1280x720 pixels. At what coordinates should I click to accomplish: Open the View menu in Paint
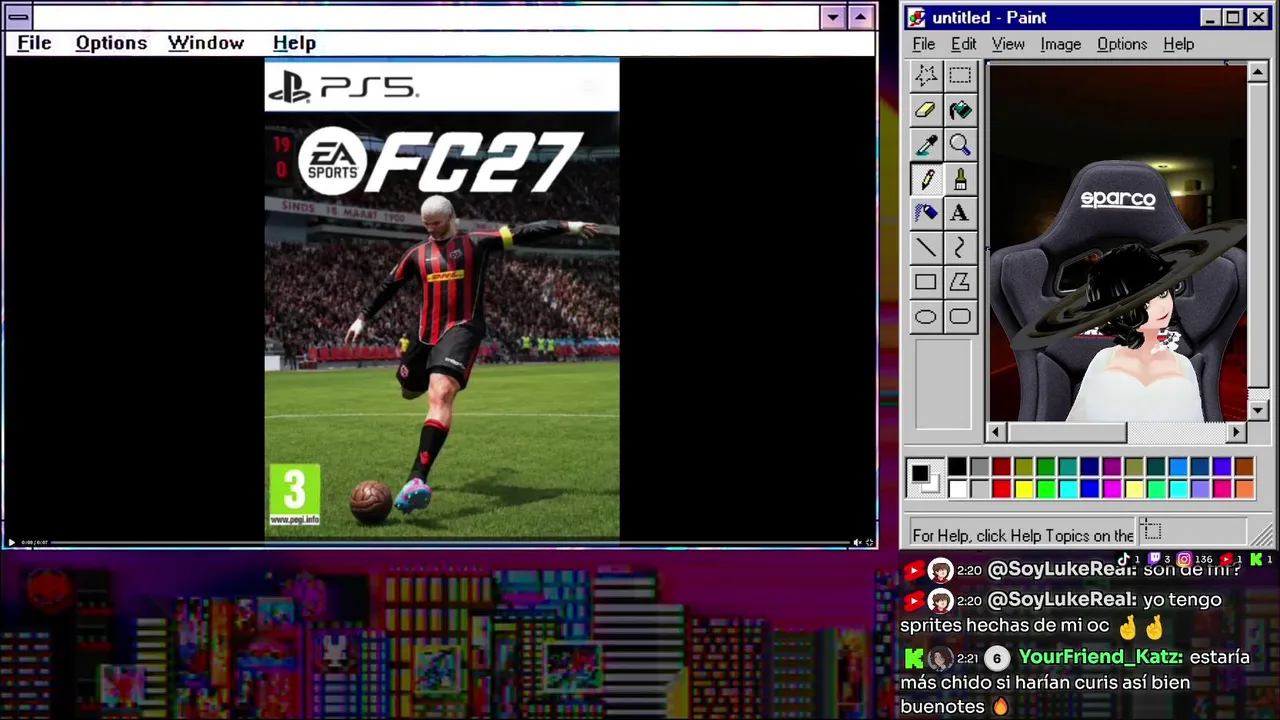point(1008,44)
